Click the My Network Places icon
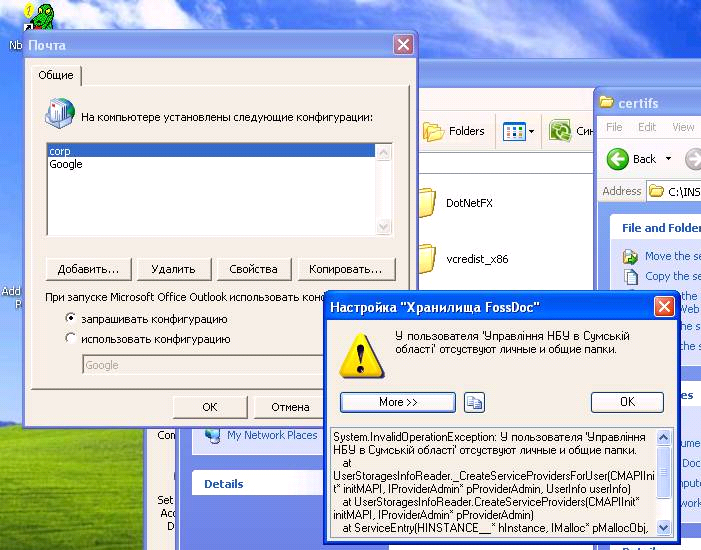The height and width of the screenshot is (550, 701). (x=213, y=436)
